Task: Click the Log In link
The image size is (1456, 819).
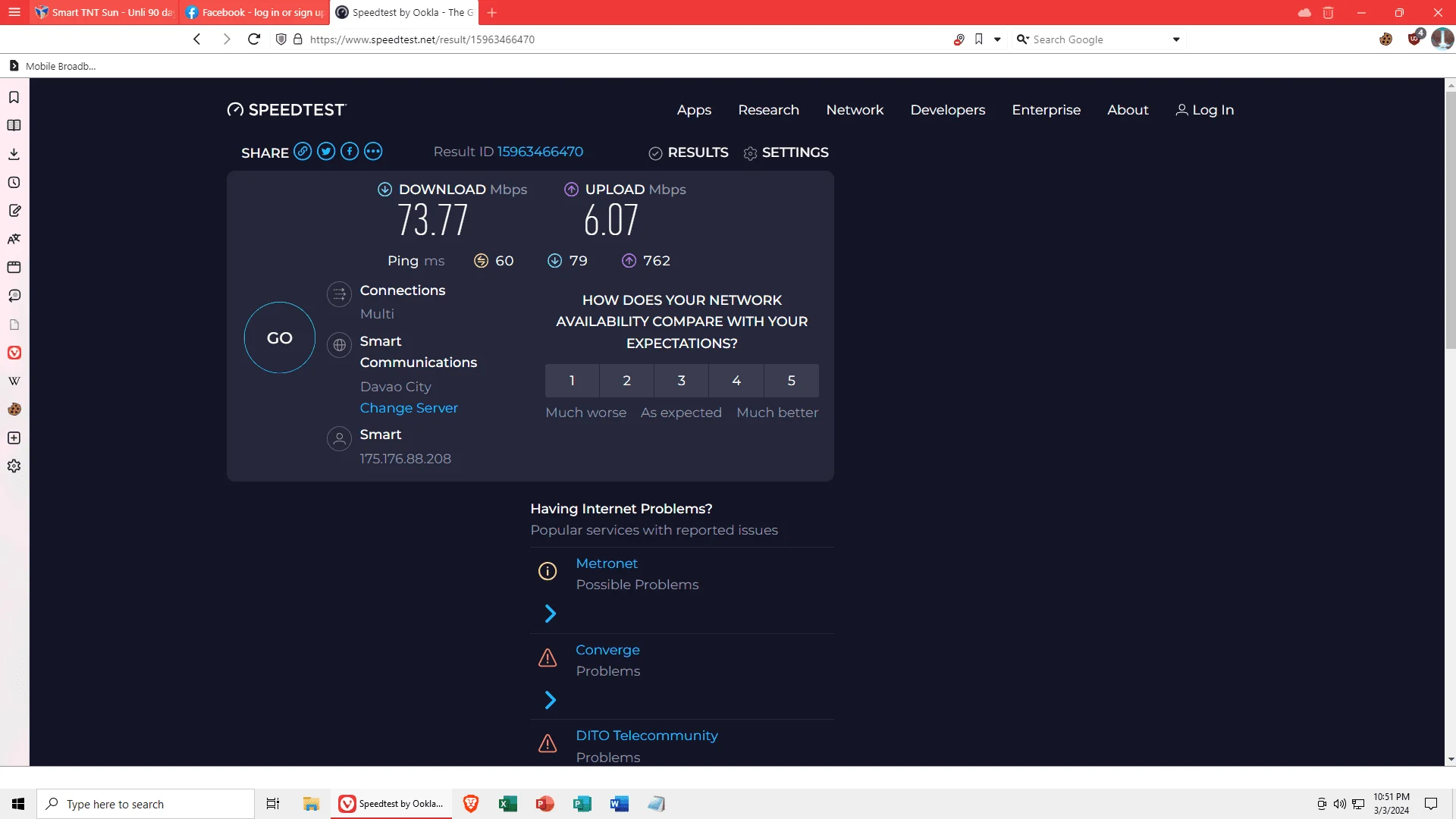Action: tap(1205, 110)
